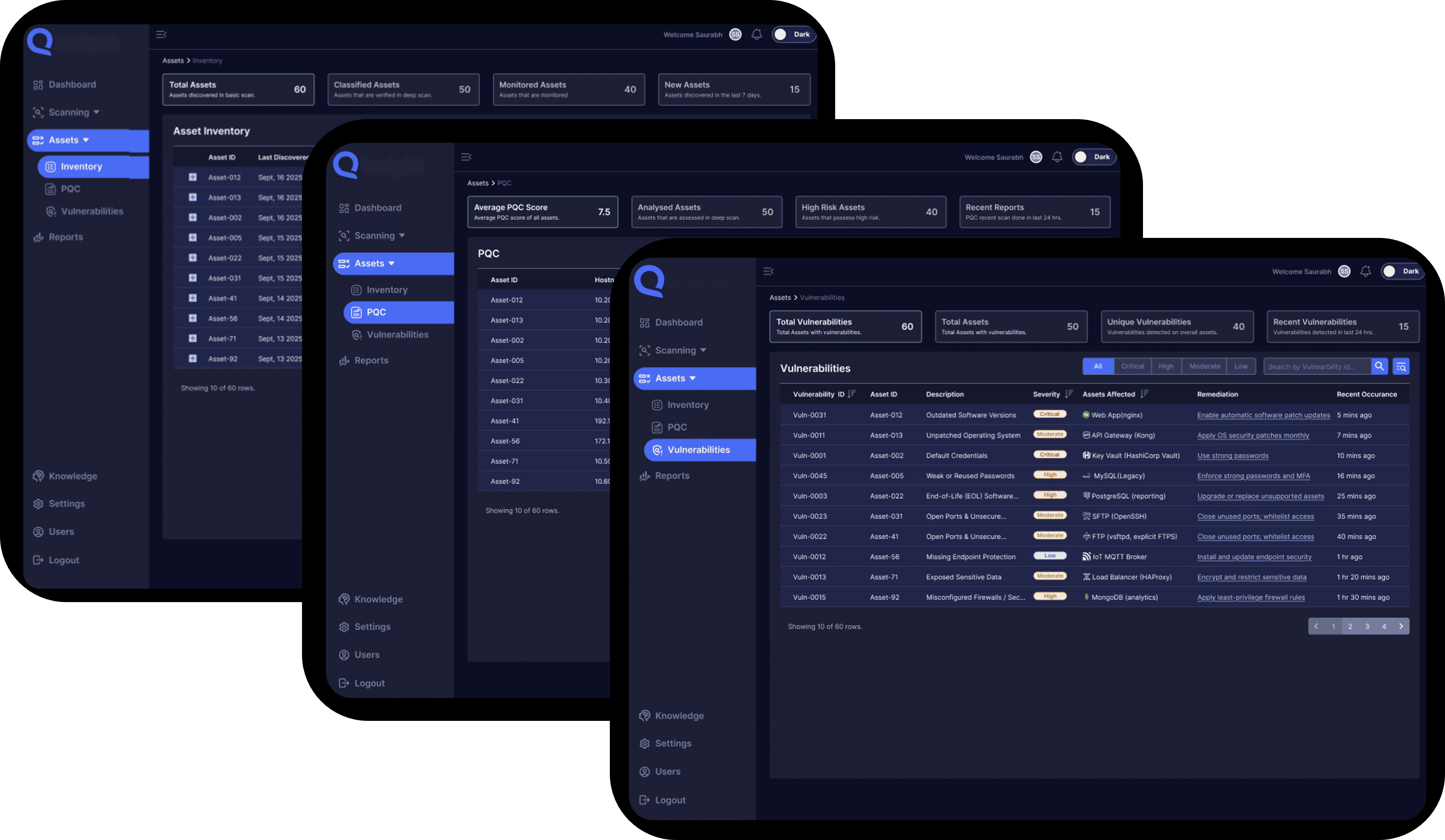Click the magnifier search button in Vulnerabilities panel

point(1379,366)
